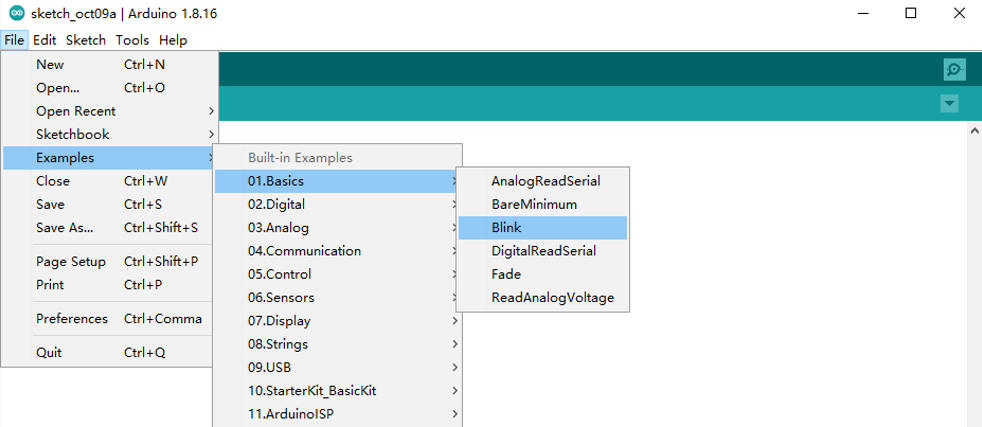Expand the 11.ArduinoISP examples submenu
This screenshot has width=982, height=427.
point(338,414)
